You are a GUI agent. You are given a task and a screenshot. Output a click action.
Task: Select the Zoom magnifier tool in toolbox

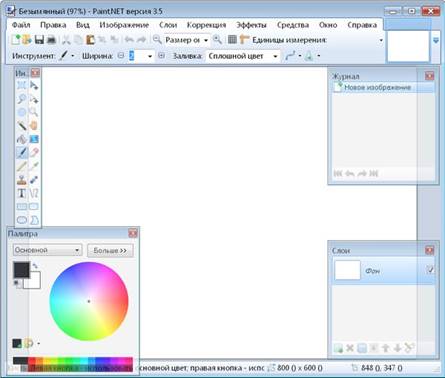pos(34,112)
